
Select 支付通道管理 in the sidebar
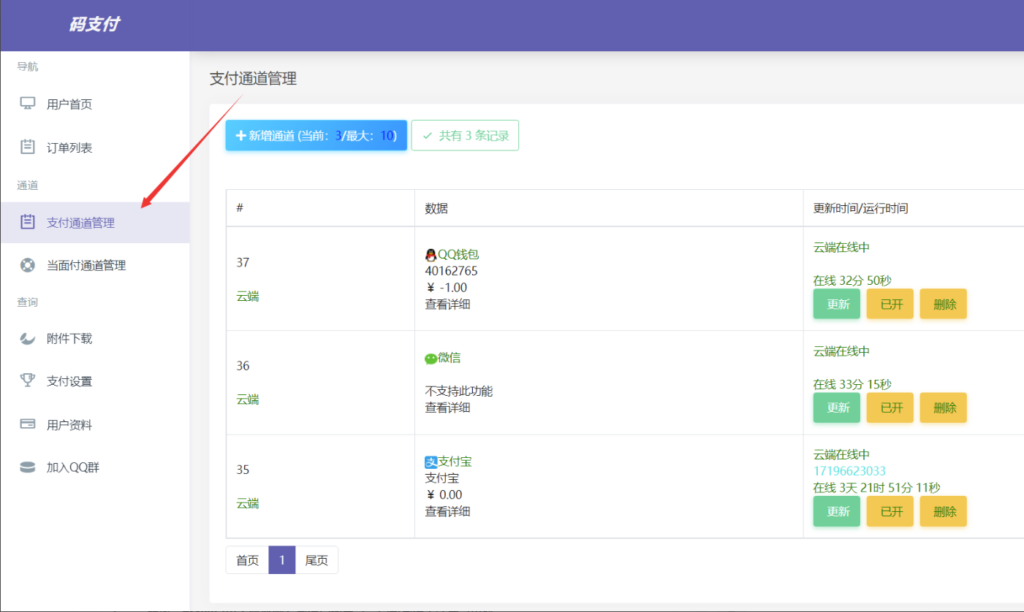tap(95, 222)
